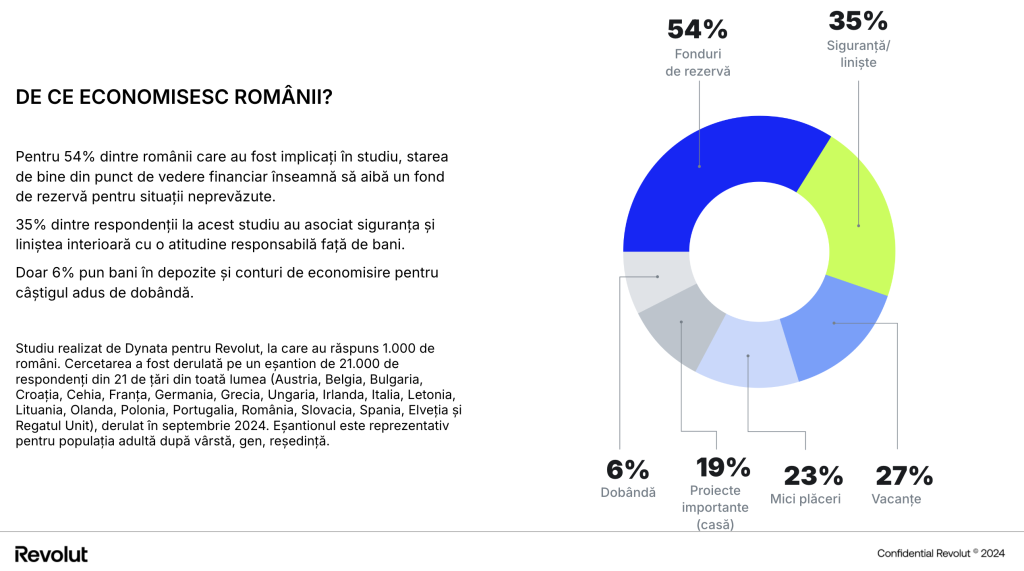Click the 23% Mici plăceri label
This screenshot has height=571, width=1024.
807,485
